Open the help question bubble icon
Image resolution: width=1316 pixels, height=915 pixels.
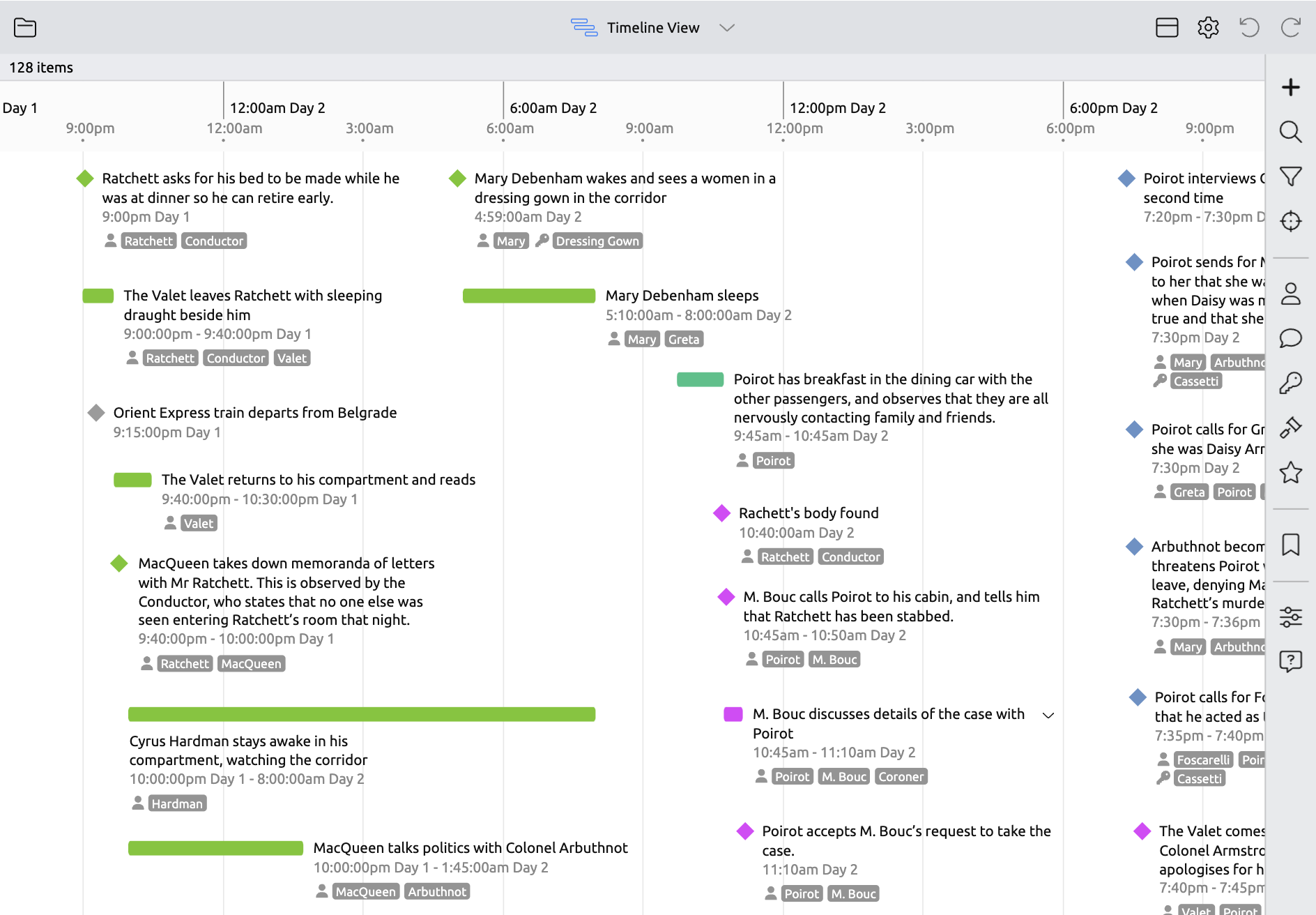(x=1291, y=660)
